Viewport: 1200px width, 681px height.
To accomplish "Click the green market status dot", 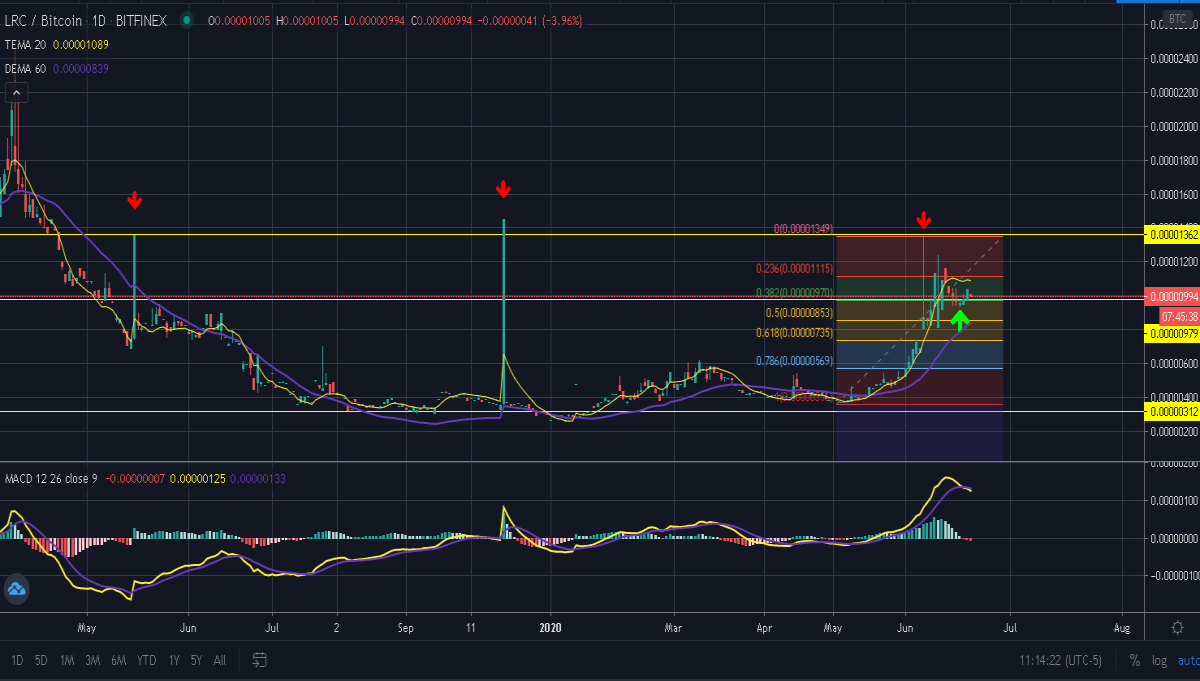I will [x=187, y=20].
